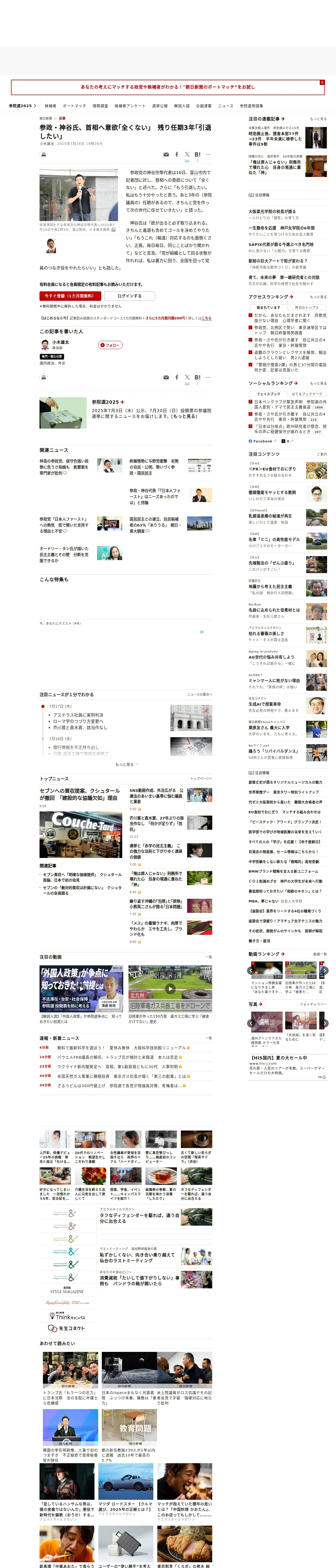Share article on Facebook icon near headline
Viewport: 336px width, 1568px height.
(177, 155)
